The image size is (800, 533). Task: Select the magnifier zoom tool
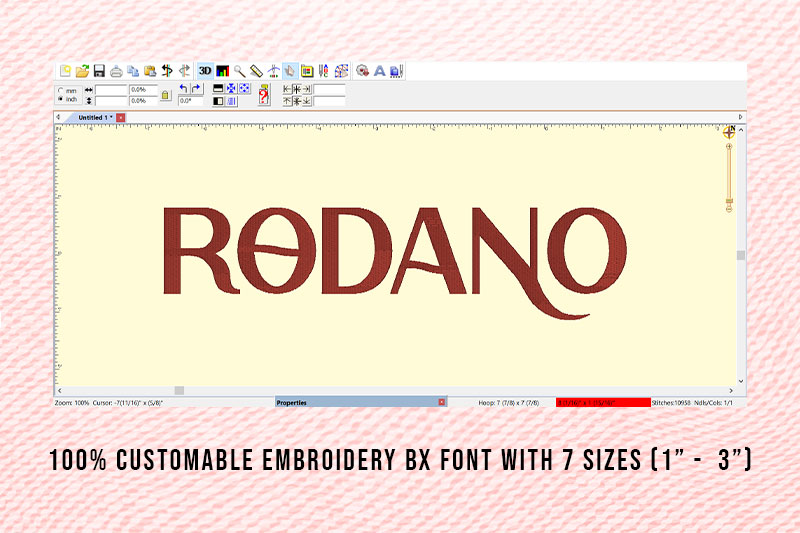coord(239,71)
